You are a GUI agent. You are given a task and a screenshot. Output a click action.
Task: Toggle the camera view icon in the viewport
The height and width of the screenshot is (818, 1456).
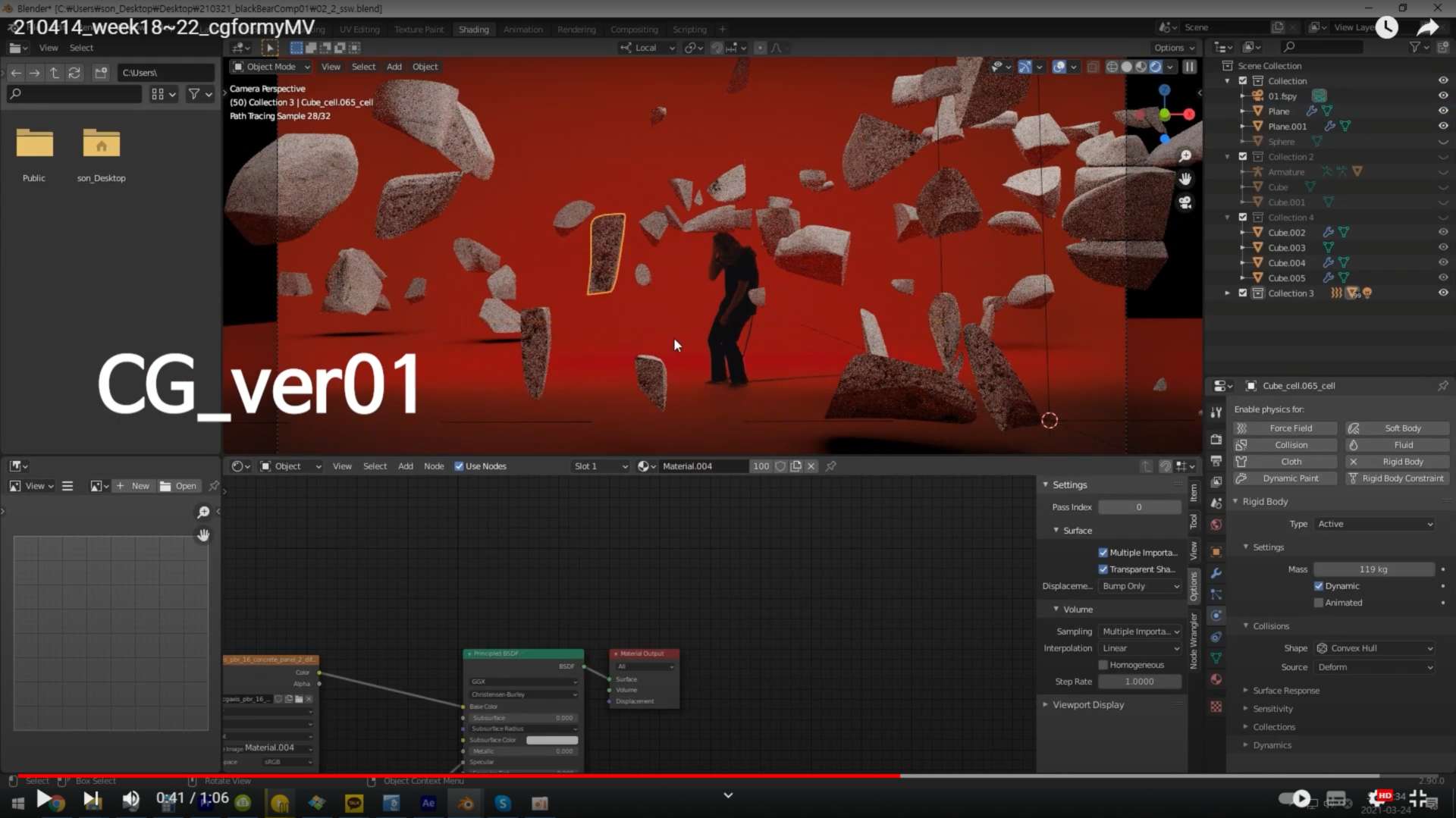(x=1185, y=202)
